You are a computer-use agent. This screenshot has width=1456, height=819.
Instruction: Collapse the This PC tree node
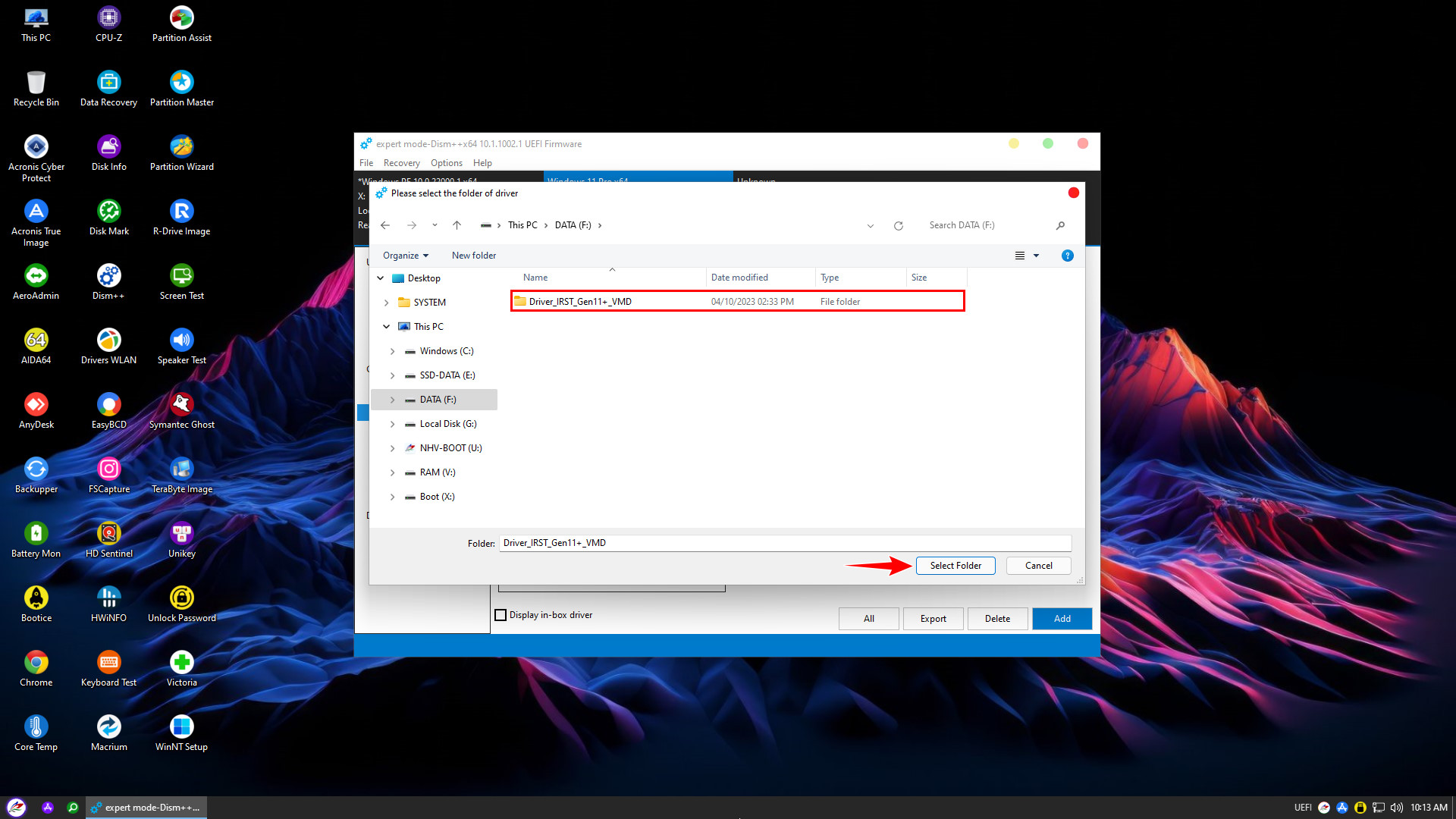point(386,327)
